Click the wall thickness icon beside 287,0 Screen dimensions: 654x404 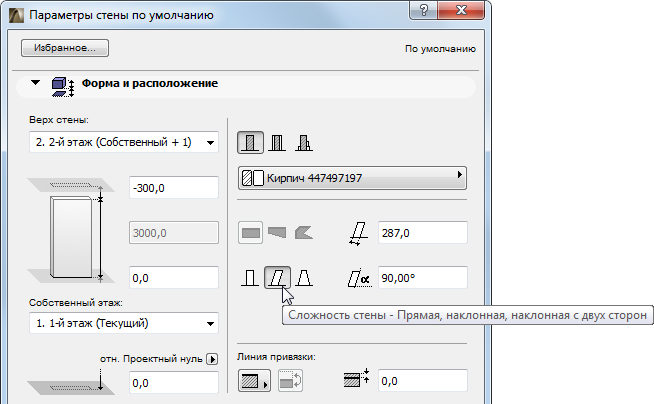click(x=358, y=233)
